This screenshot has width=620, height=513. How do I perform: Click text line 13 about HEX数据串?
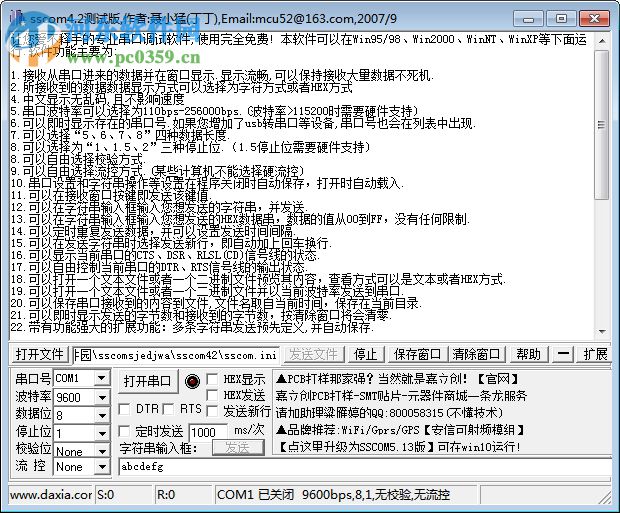pyautogui.click(x=240, y=219)
